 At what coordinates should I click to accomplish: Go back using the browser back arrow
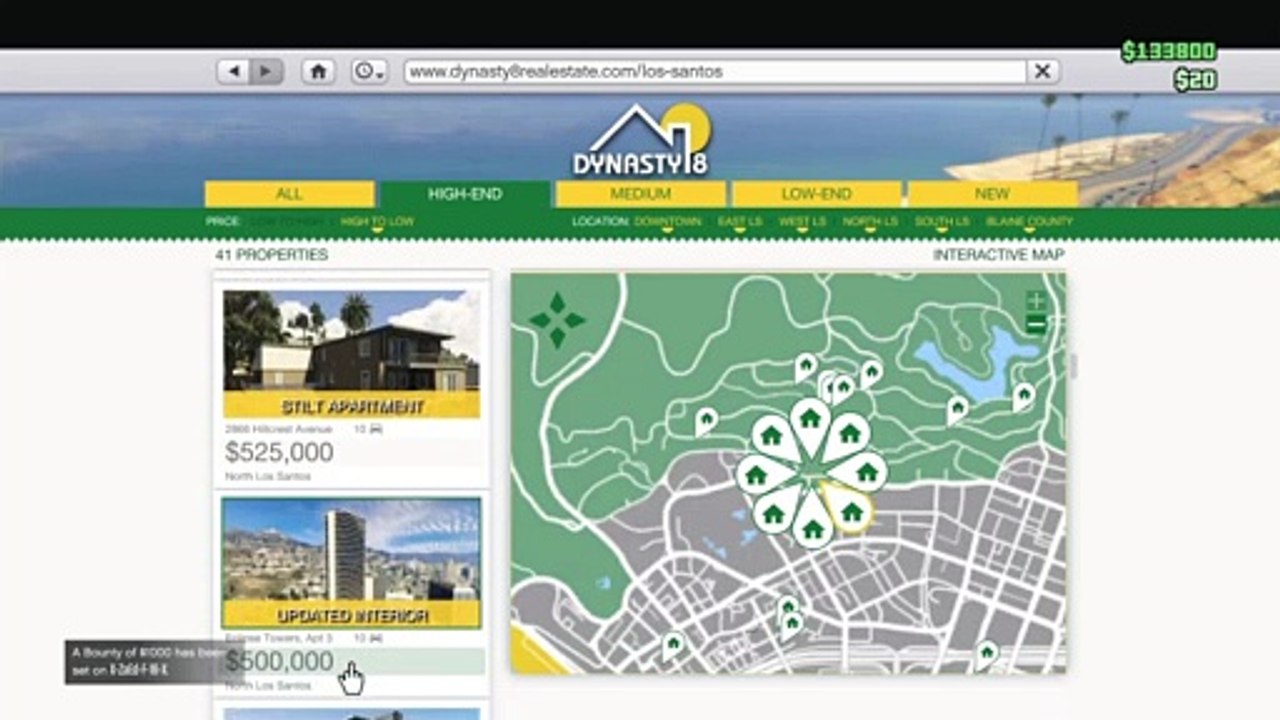tap(234, 72)
